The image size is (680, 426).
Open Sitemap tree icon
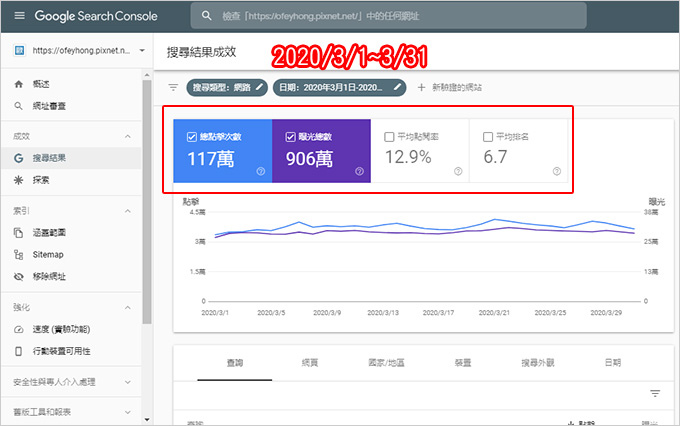pos(19,254)
